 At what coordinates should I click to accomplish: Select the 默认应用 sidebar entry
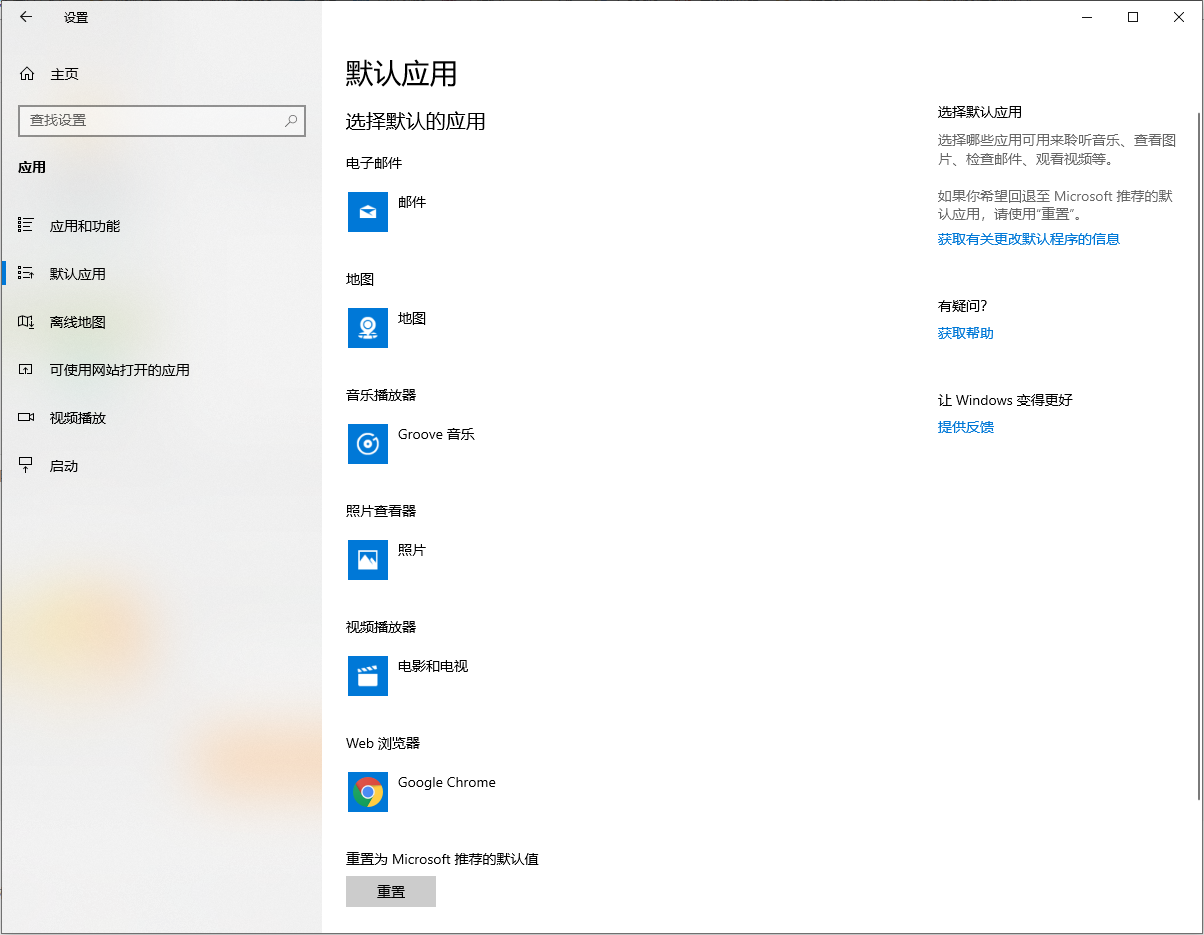(76, 274)
